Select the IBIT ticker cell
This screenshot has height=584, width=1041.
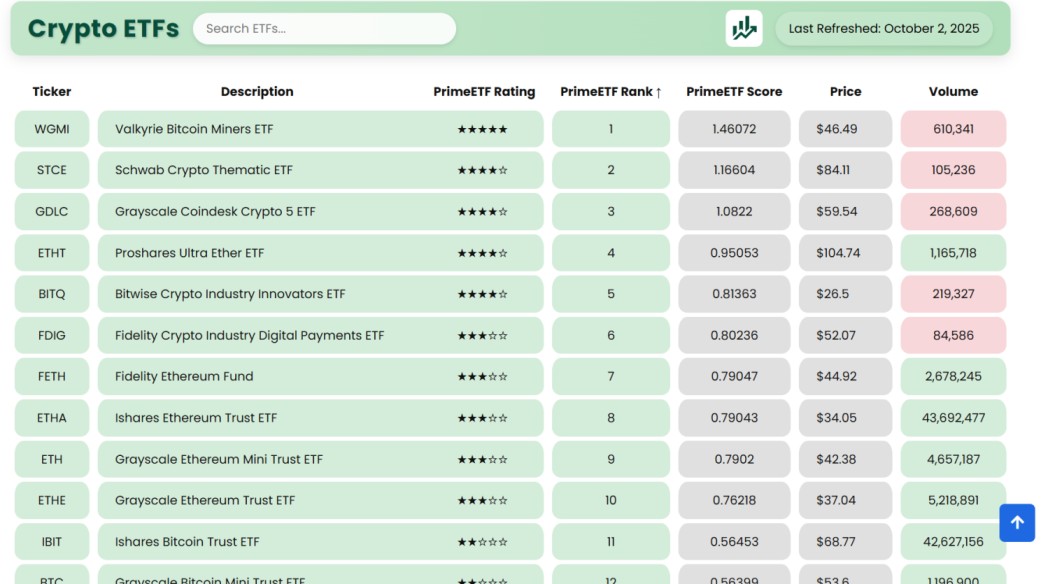(x=52, y=542)
